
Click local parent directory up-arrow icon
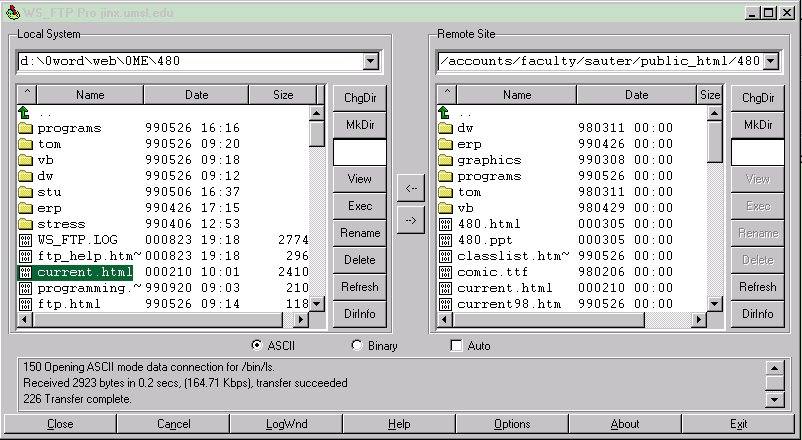pyautogui.click(x=25, y=113)
